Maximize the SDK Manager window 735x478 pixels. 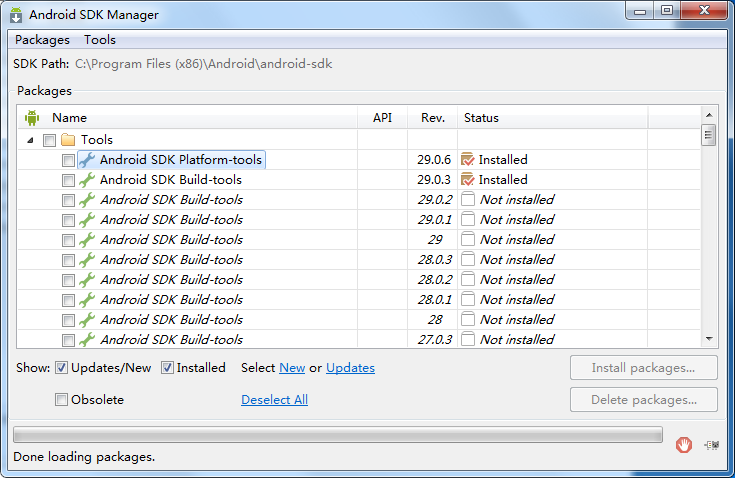pos(667,10)
